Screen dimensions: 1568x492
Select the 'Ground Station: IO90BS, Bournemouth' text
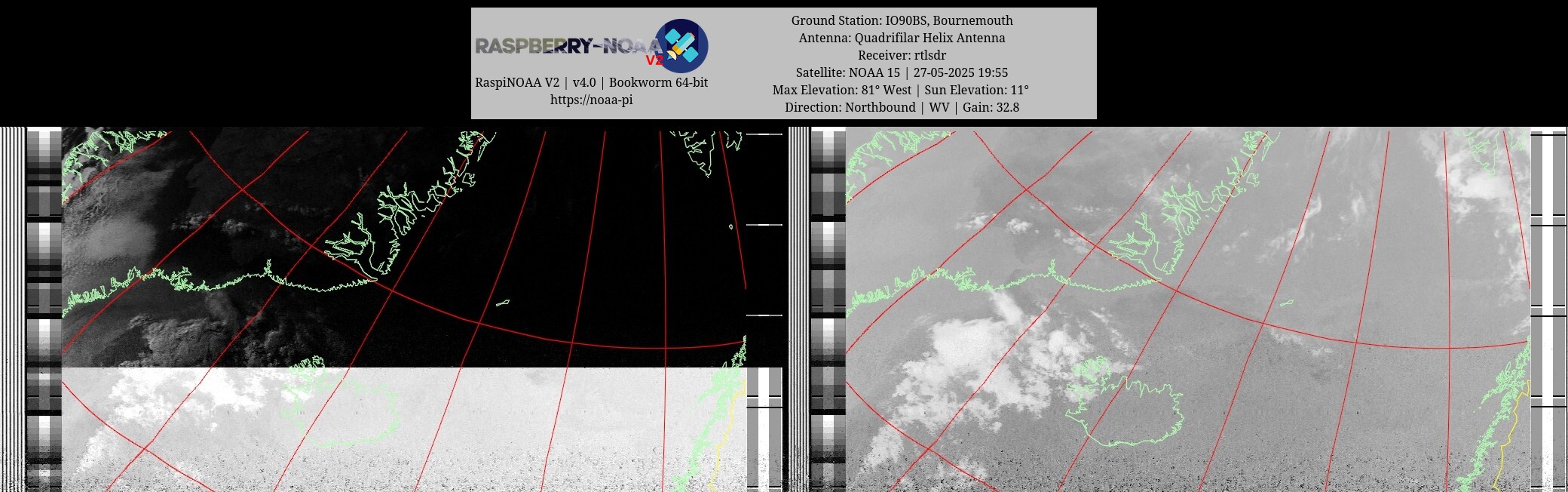[902, 20]
